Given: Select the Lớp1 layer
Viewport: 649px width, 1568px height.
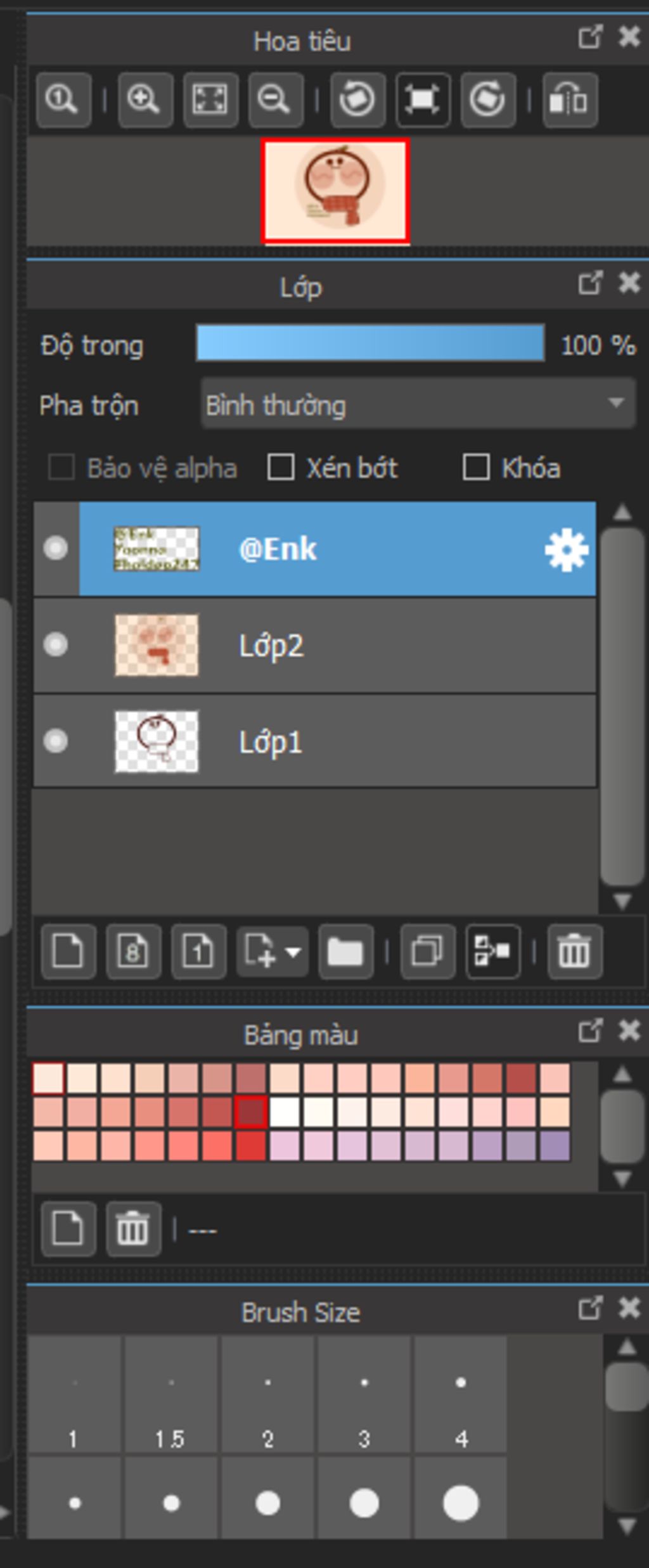Looking at the screenshot, I should [314, 741].
